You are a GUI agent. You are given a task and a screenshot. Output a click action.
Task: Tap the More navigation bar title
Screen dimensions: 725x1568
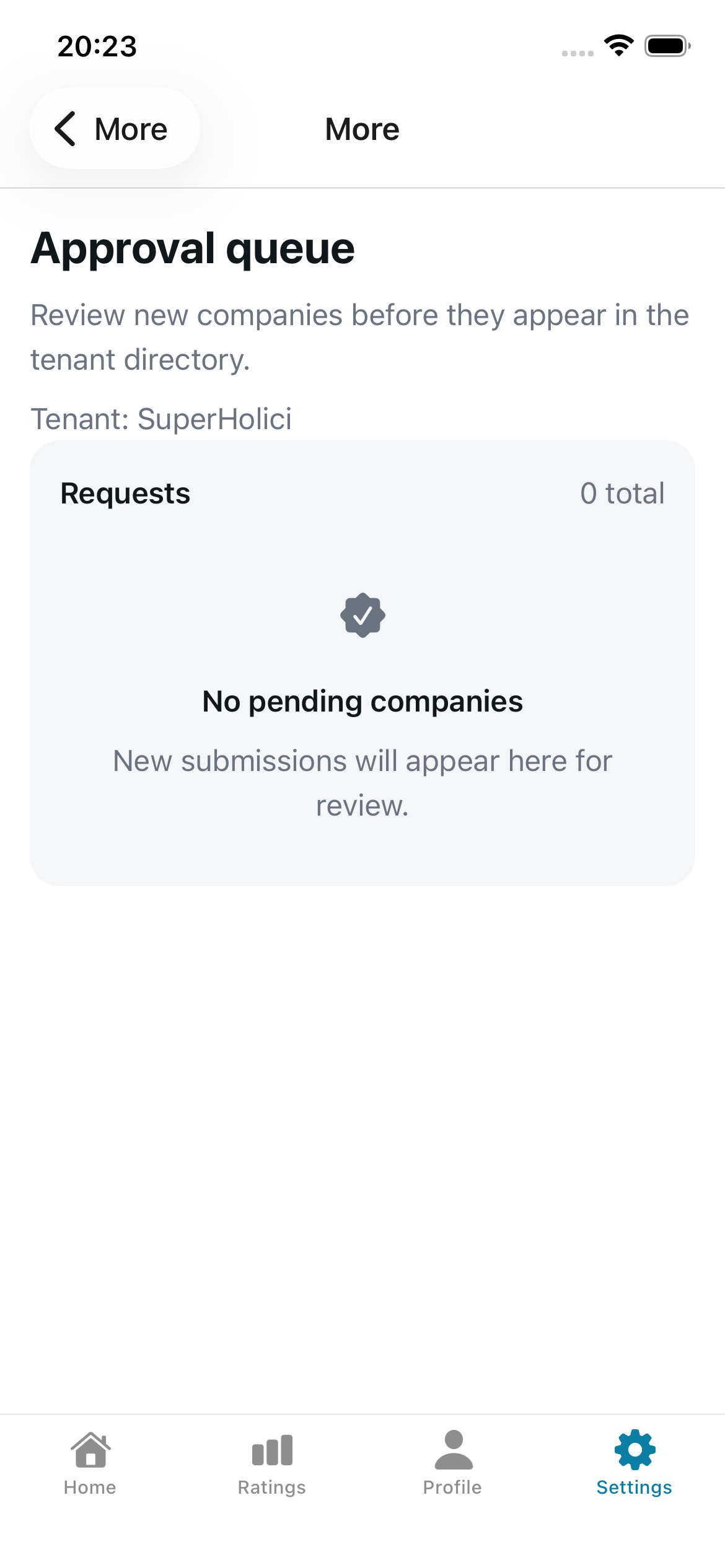pyautogui.click(x=362, y=129)
